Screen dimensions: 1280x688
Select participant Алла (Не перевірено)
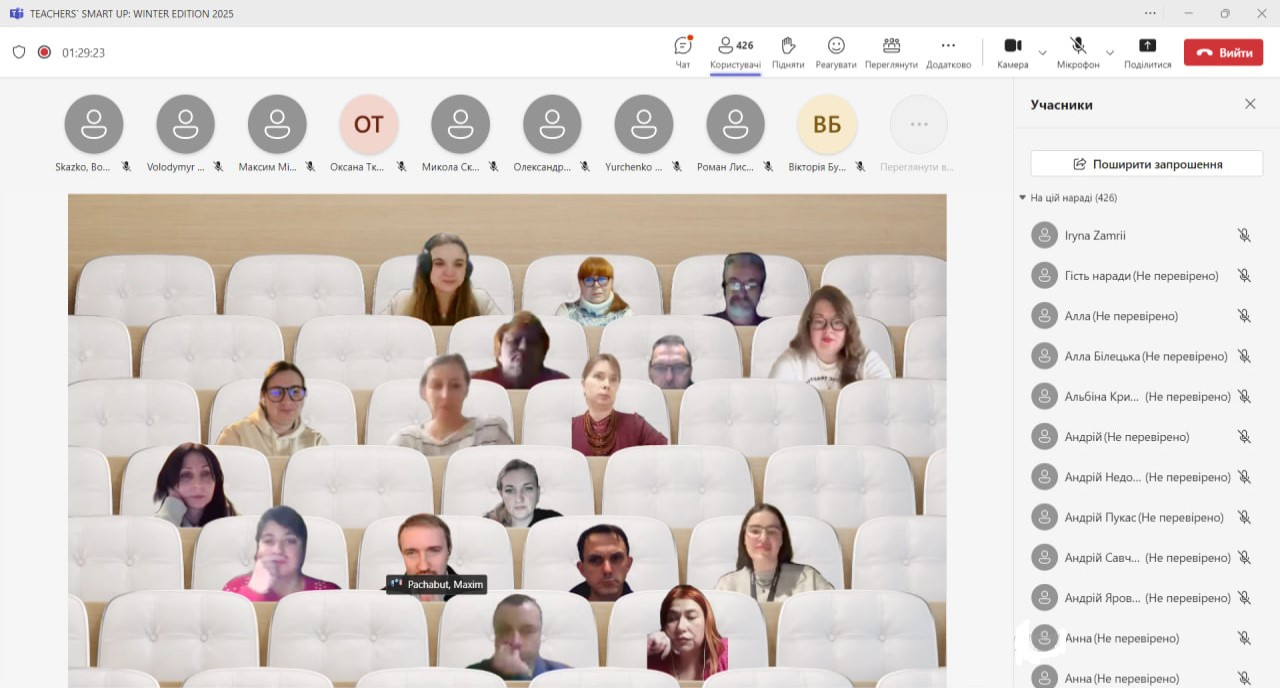pos(1141,316)
